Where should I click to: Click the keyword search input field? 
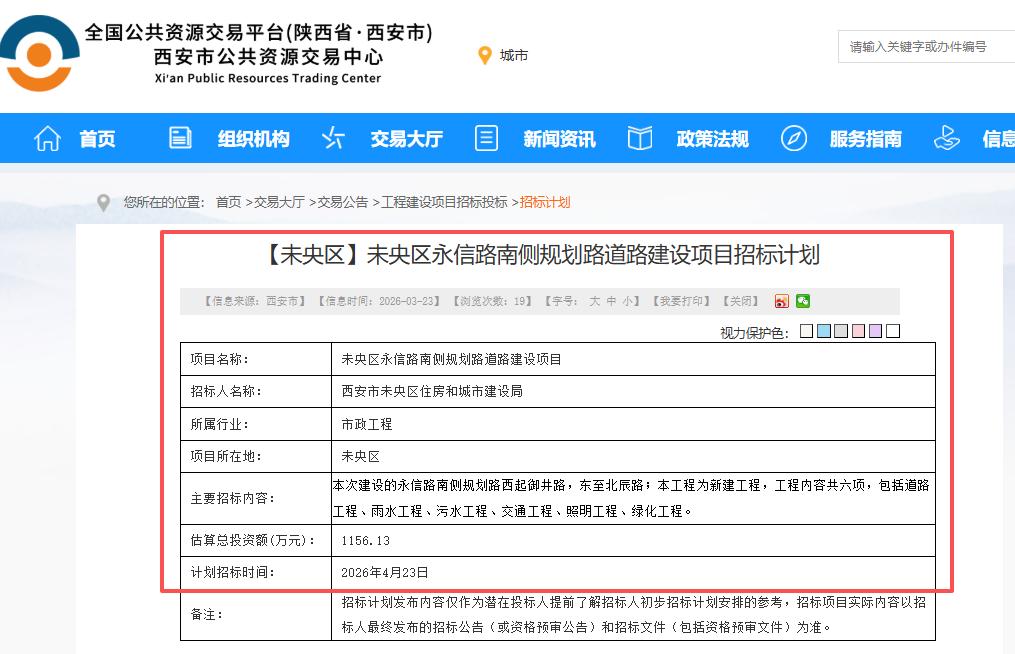click(926, 46)
